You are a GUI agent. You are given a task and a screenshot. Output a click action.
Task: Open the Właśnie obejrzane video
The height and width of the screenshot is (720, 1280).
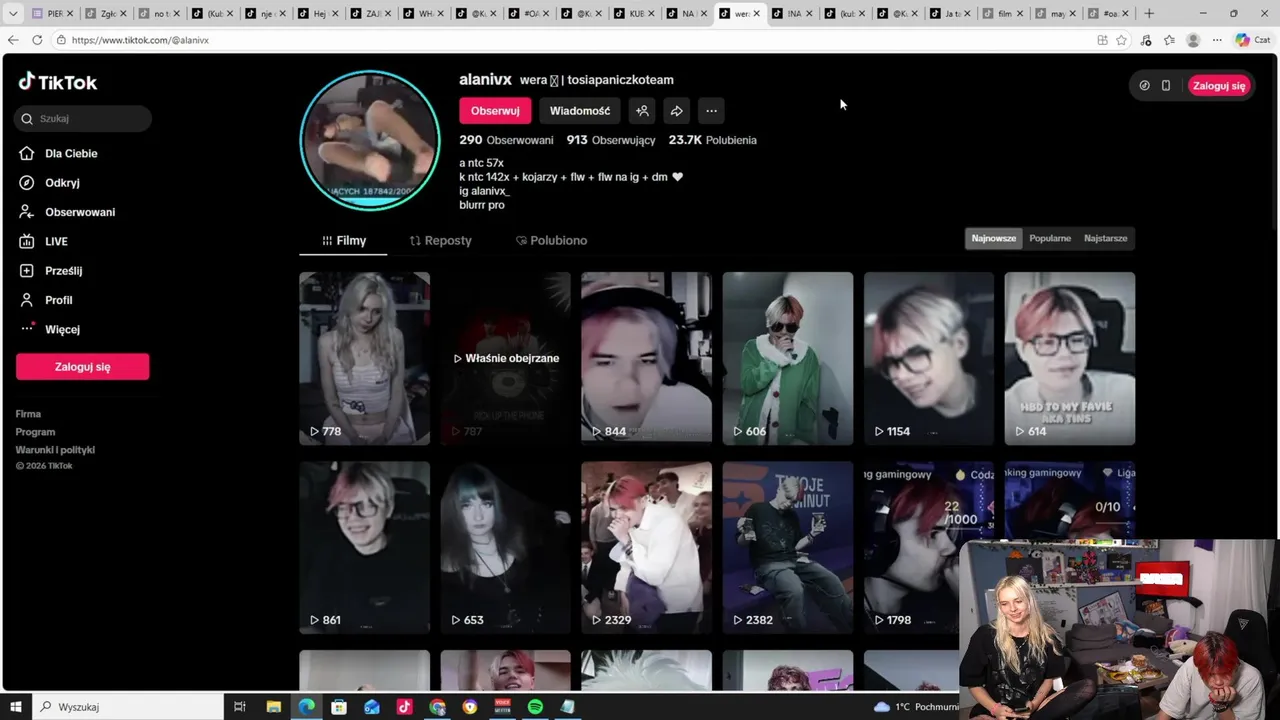(505, 358)
